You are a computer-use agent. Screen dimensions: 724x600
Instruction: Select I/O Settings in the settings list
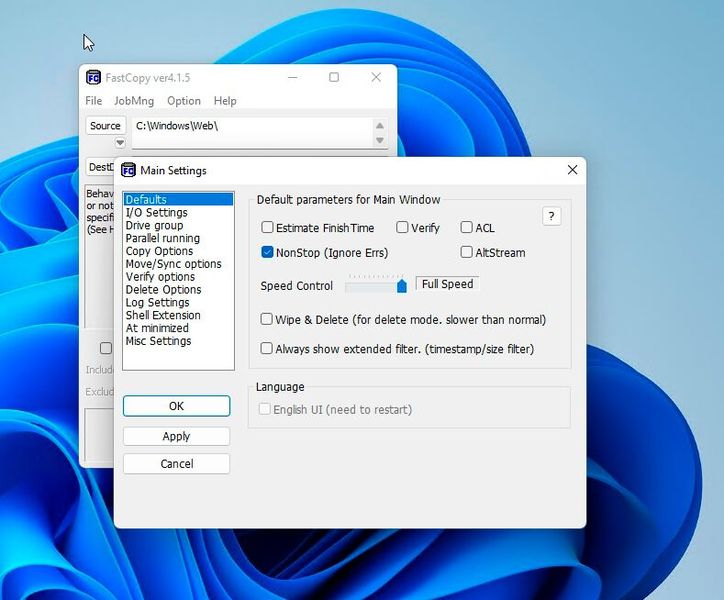tap(157, 213)
